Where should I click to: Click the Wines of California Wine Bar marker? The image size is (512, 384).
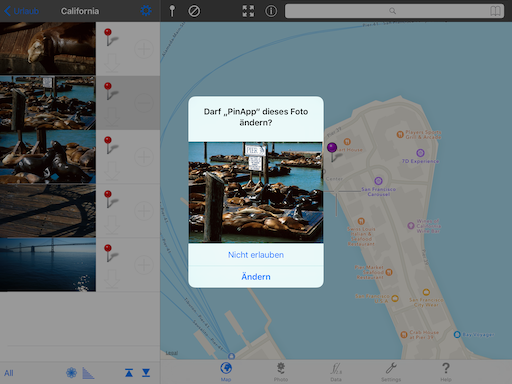pos(411,226)
